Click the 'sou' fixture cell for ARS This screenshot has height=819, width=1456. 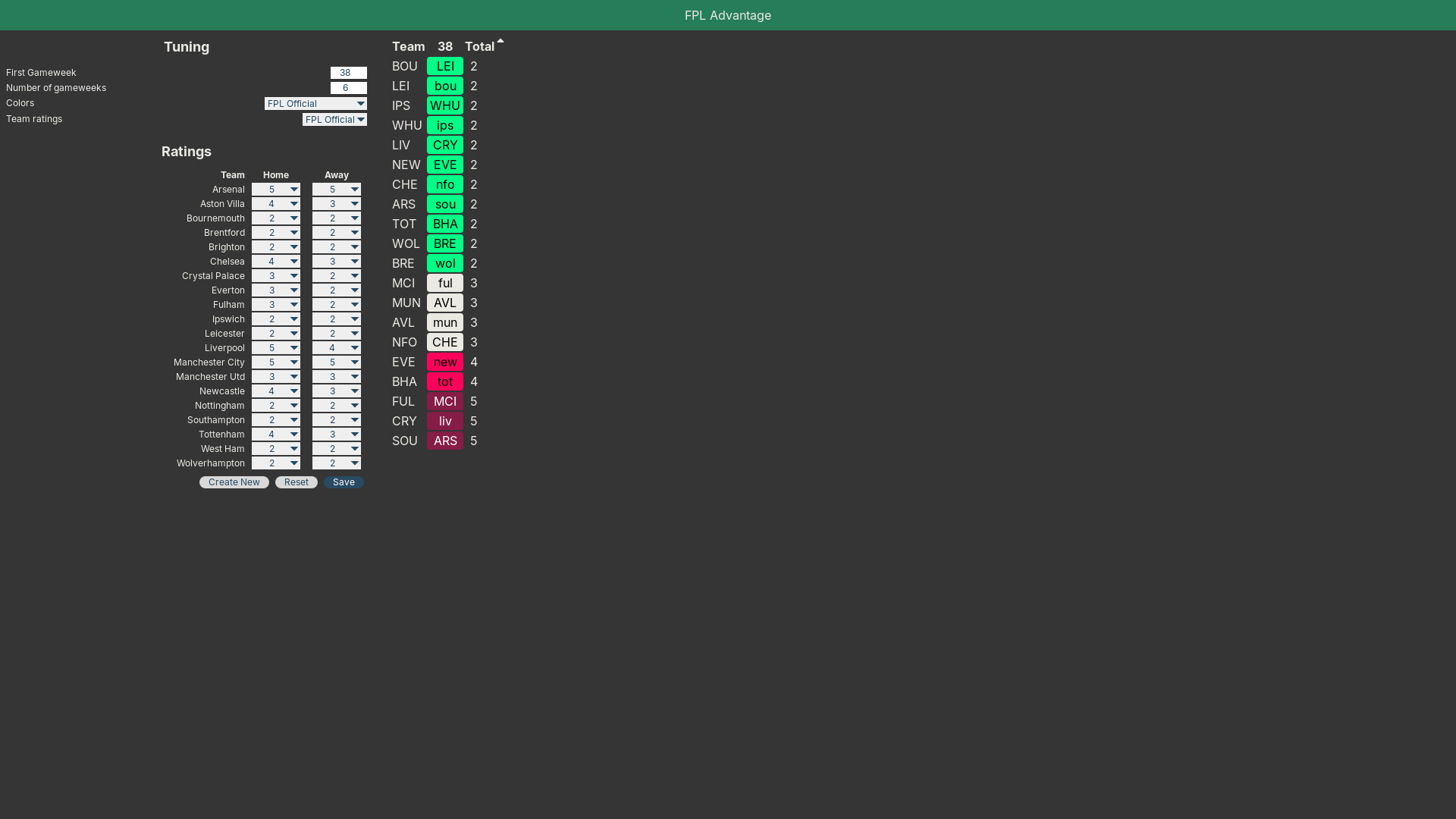[445, 204]
